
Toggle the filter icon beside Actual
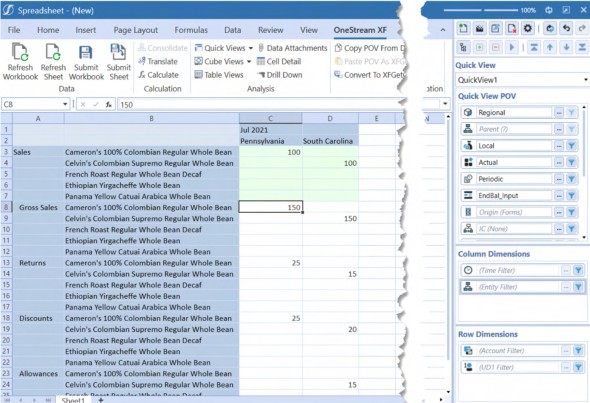pyautogui.click(x=572, y=163)
